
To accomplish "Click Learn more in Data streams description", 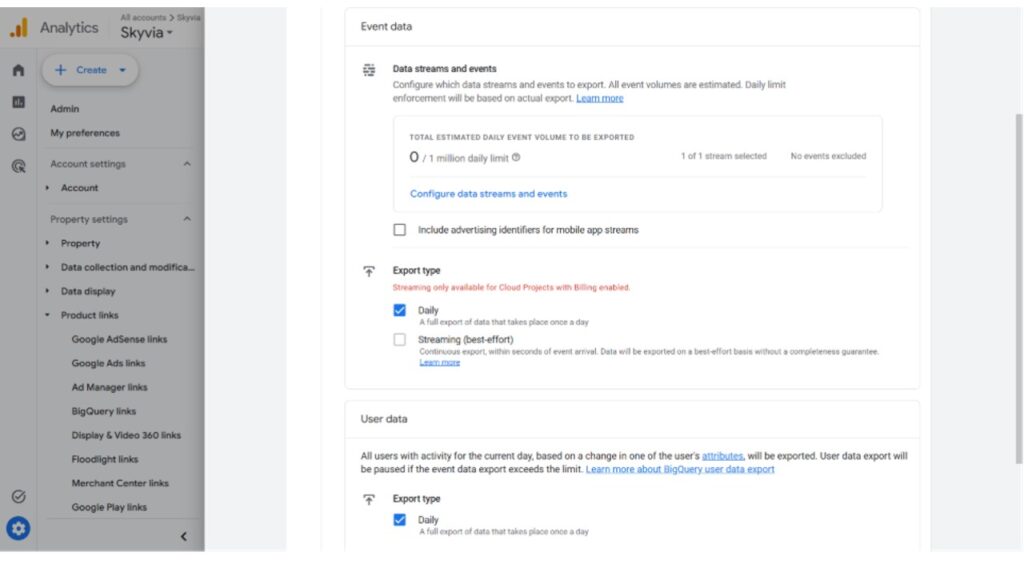I will coord(600,99).
